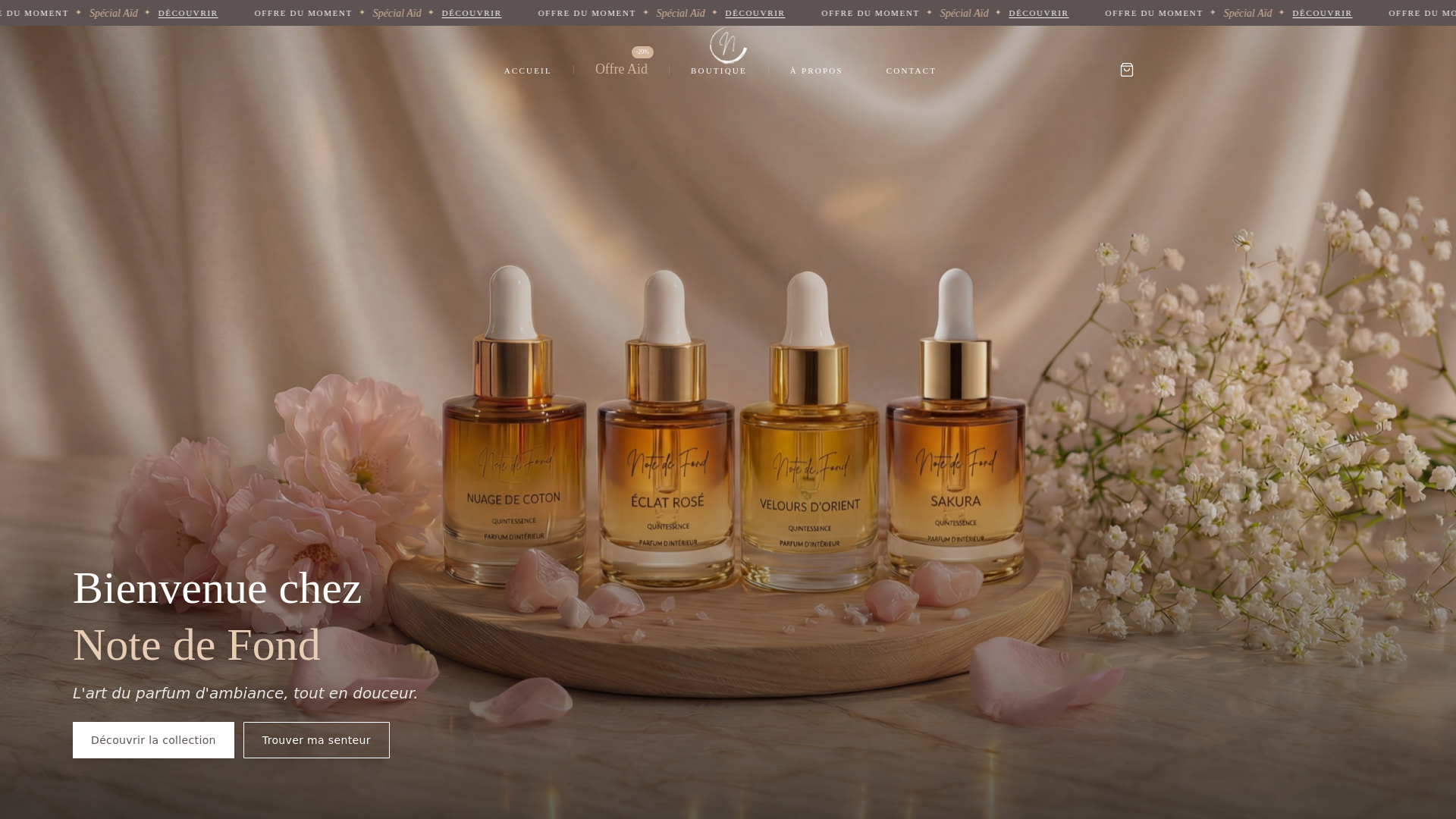
Task: Click the Note de Fond logo
Action: pyautogui.click(x=728, y=45)
